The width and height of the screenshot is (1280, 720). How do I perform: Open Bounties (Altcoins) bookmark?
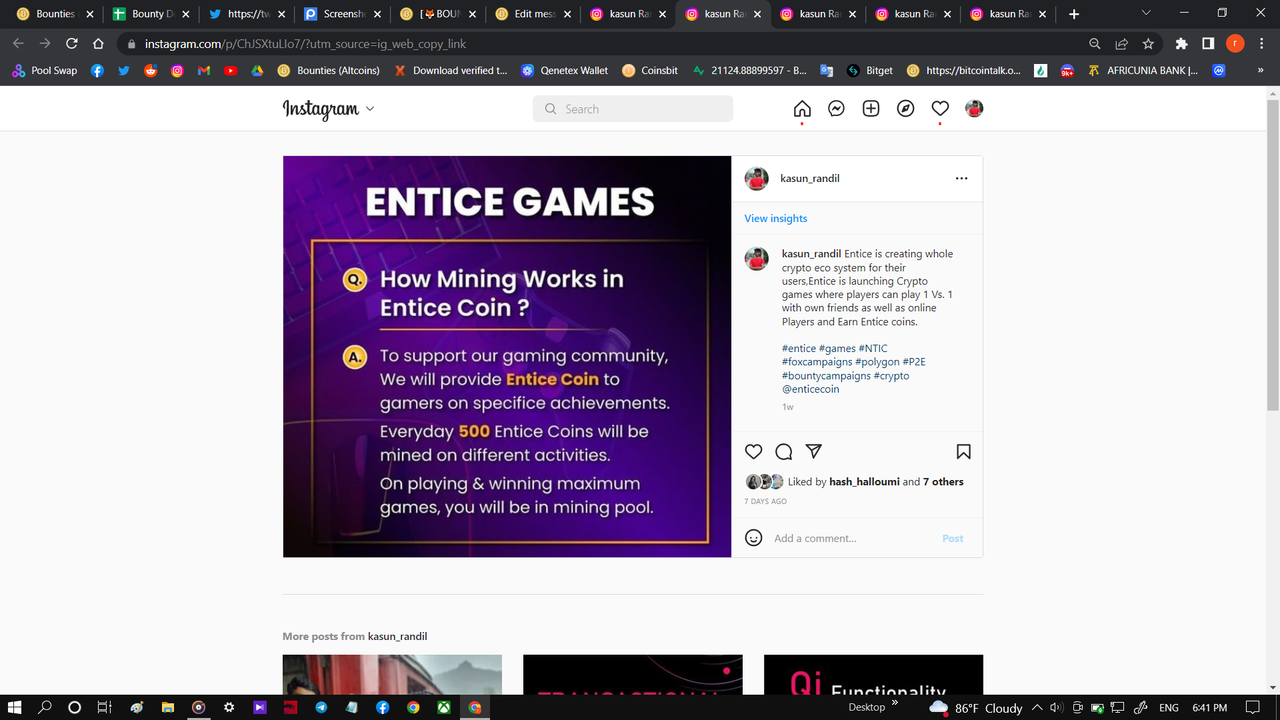pyautogui.click(x=329, y=71)
